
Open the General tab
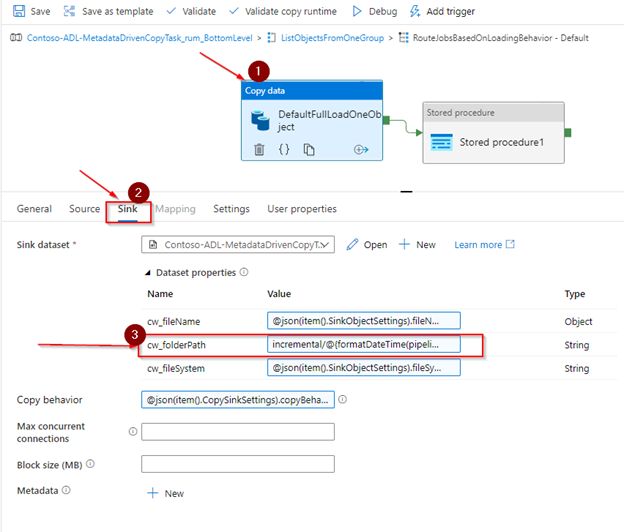pyautogui.click(x=34, y=209)
